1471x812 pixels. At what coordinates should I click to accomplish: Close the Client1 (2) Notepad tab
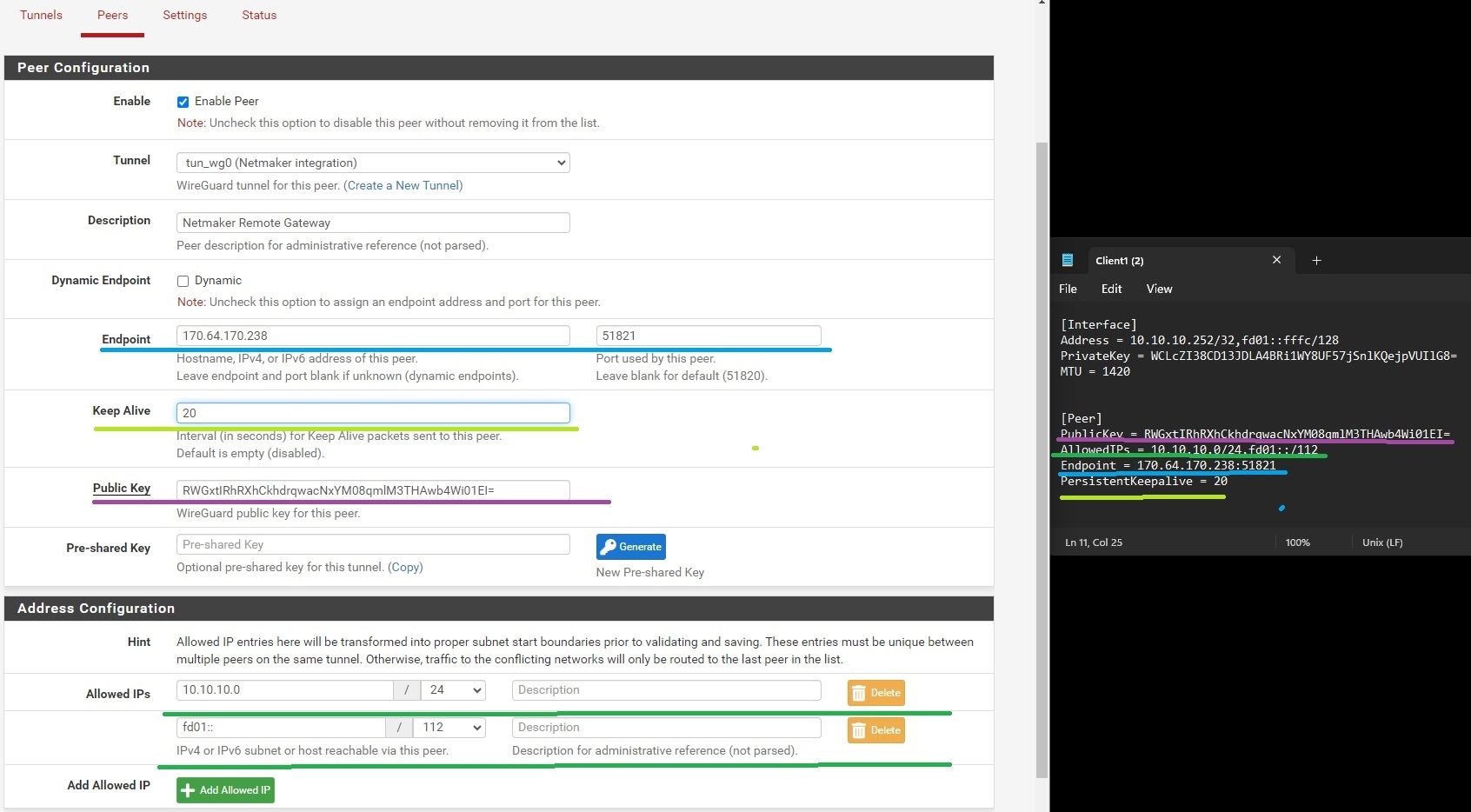coord(1276,260)
